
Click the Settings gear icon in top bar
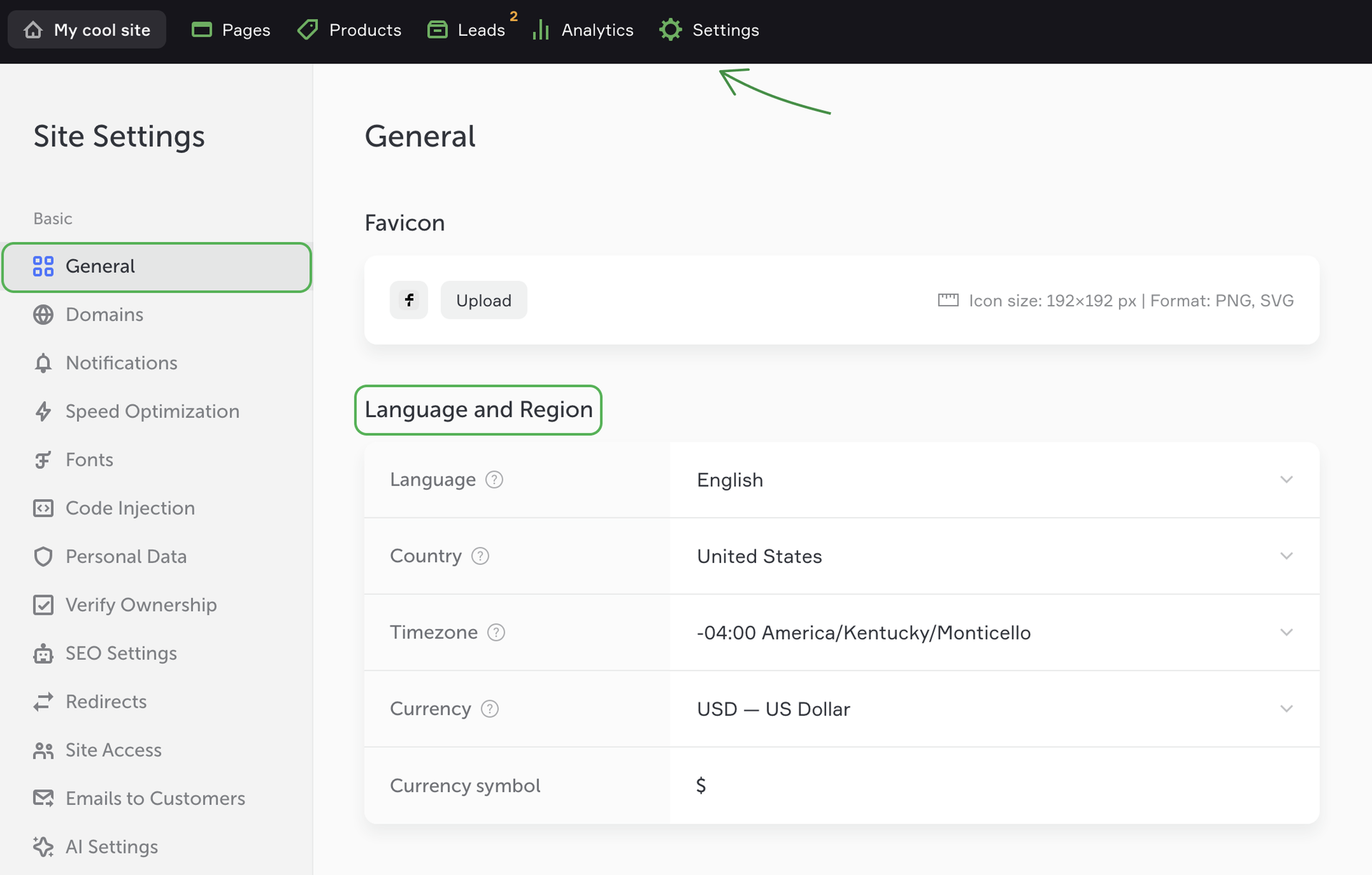[x=670, y=30]
